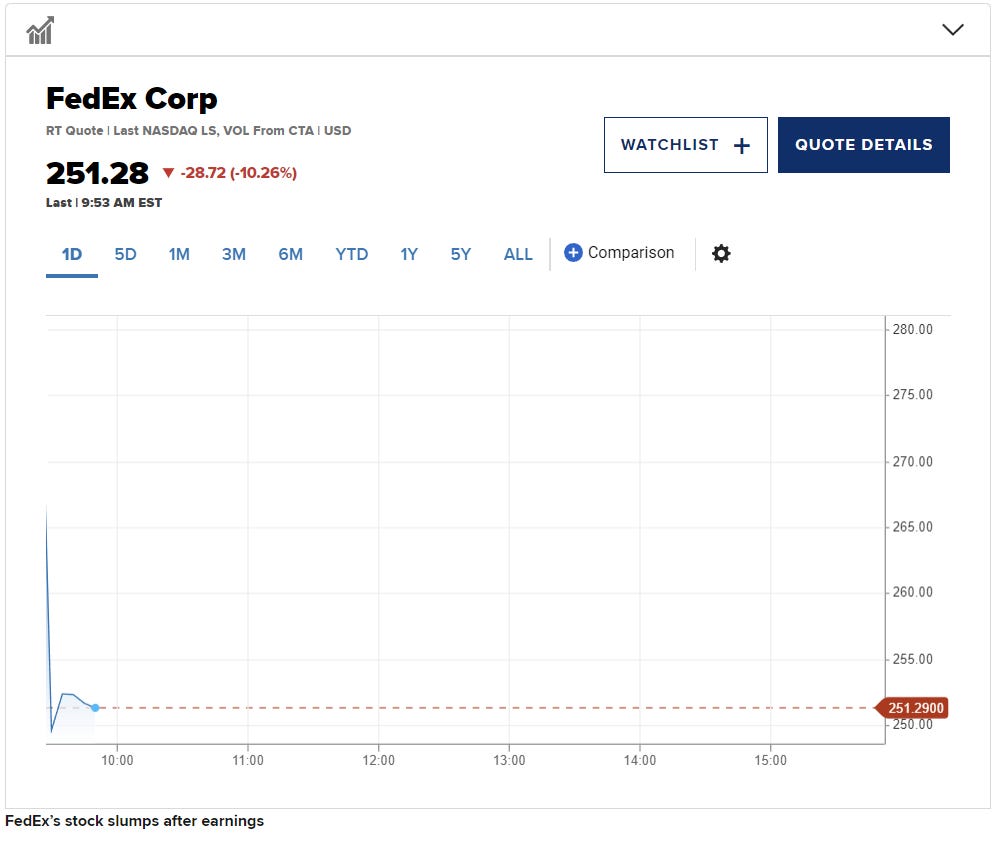Select the 6M chart range
Viewport: 1005px width, 848px height.
pyautogui.click(x=290, y=254)
